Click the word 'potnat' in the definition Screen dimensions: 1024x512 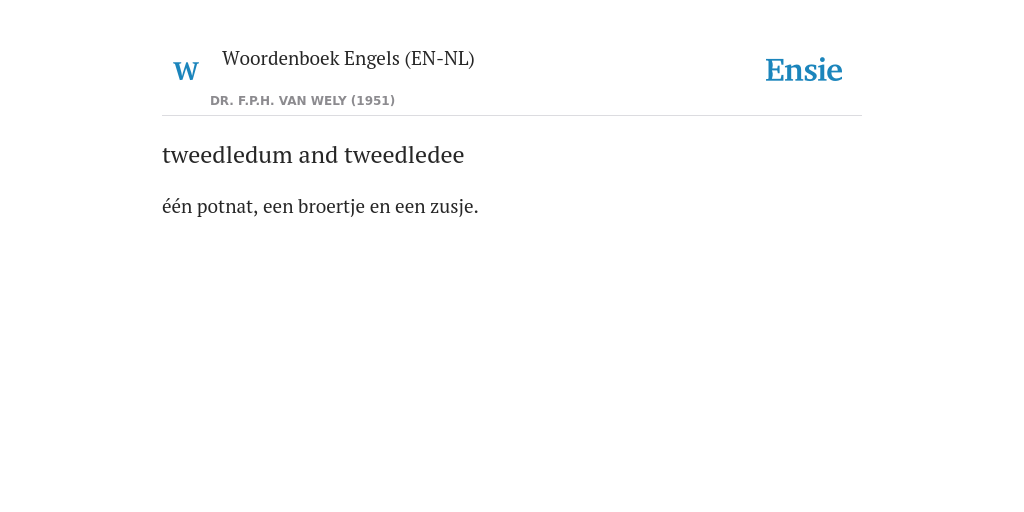coord(227,206)
